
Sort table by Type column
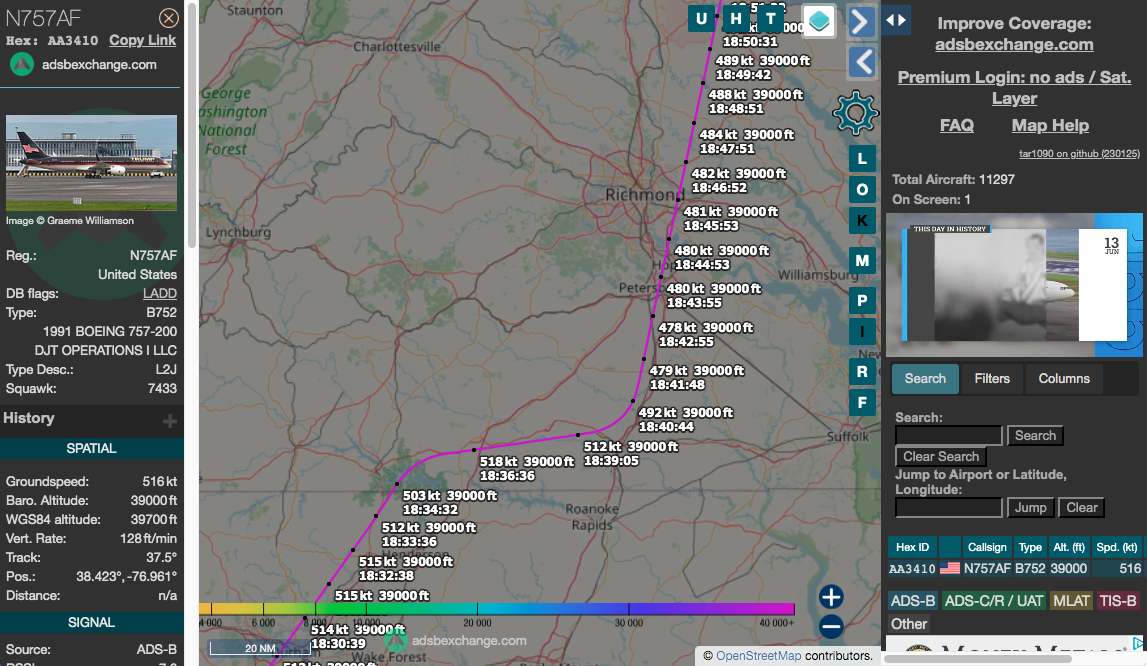coord(1030,547)
